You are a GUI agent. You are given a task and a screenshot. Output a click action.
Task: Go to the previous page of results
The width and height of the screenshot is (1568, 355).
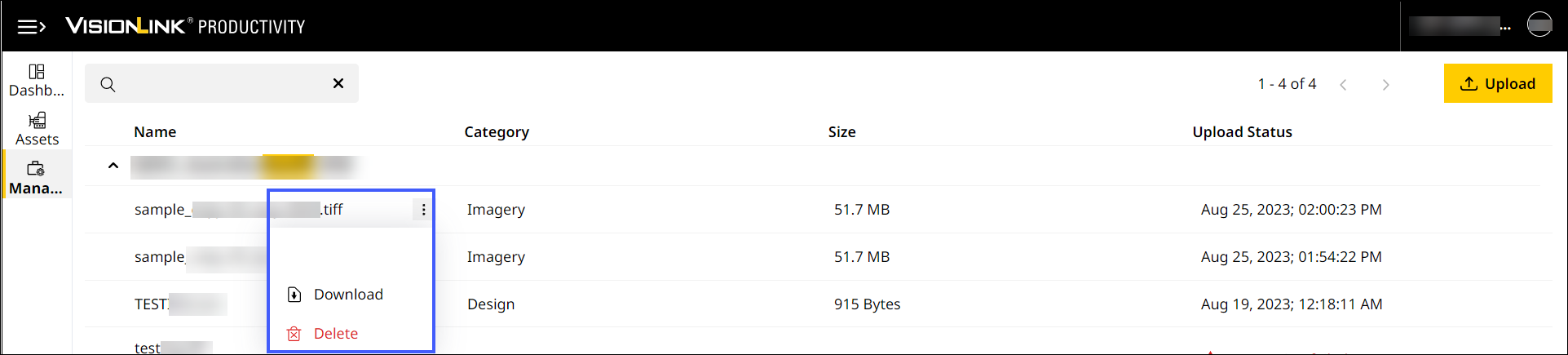pos(1343,85)
